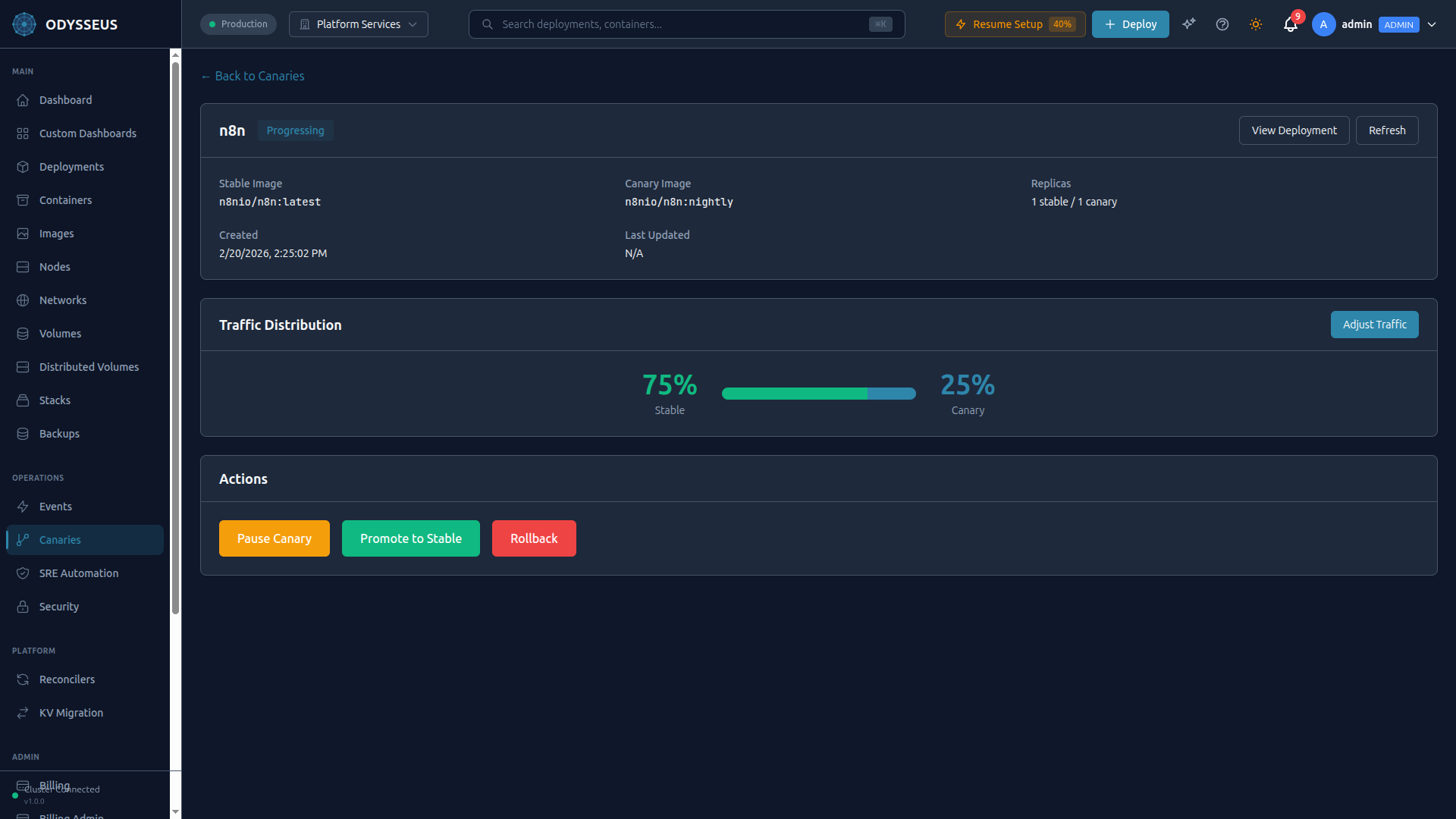Image resolution: width=1456 pixels, height=819 pixels.
Task: Click Back to Canaries link
Action: (x=252, y=76)
